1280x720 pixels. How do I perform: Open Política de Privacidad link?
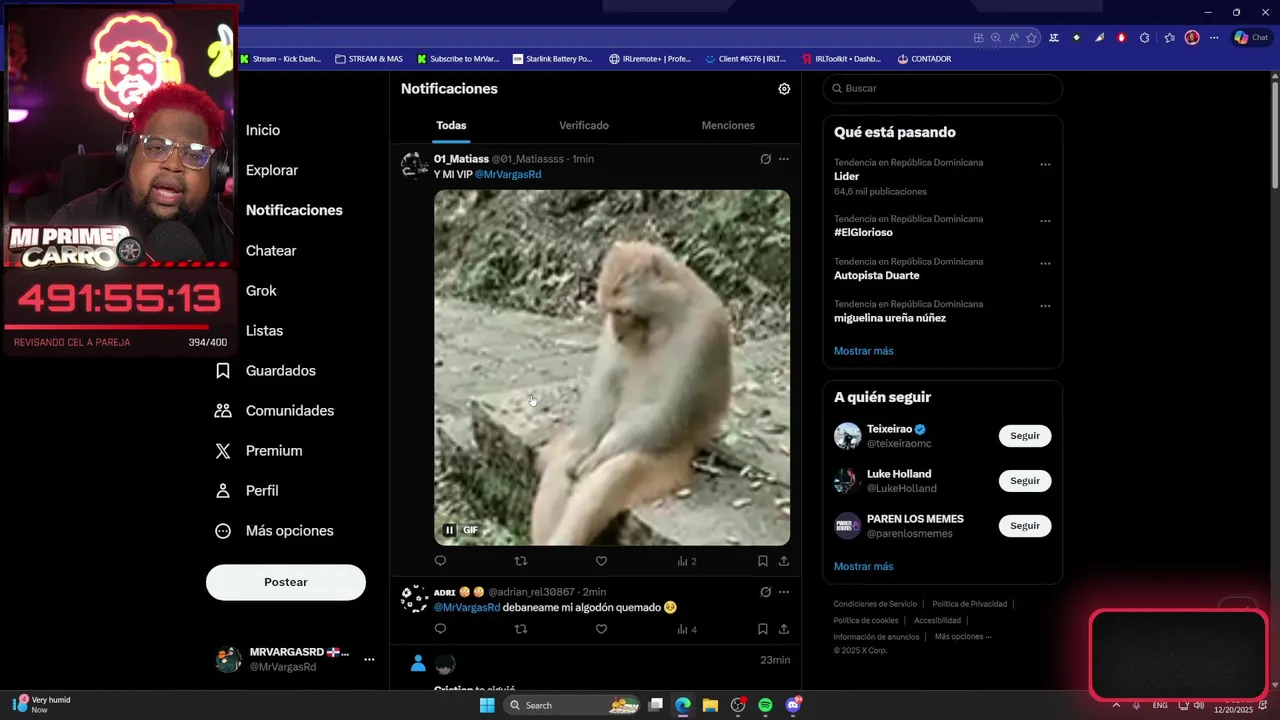969,604
